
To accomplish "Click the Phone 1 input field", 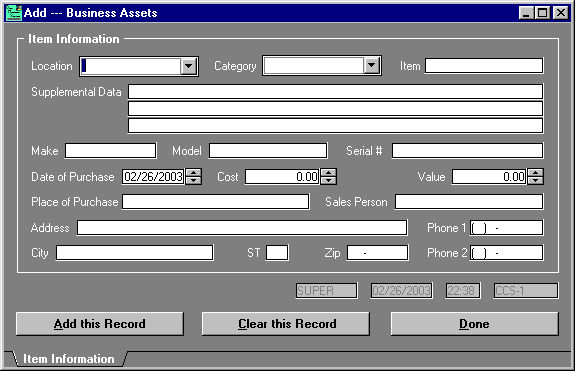I will [506, 228].
